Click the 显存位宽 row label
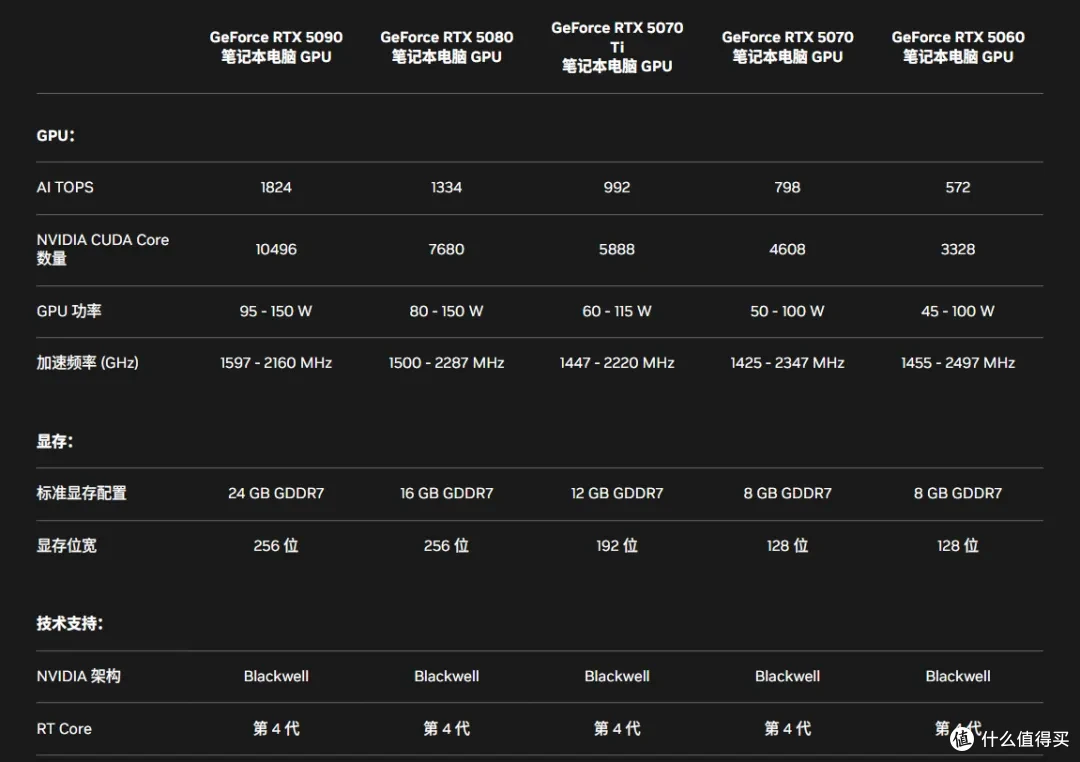 pyautogui.click(x=67, y=546)
